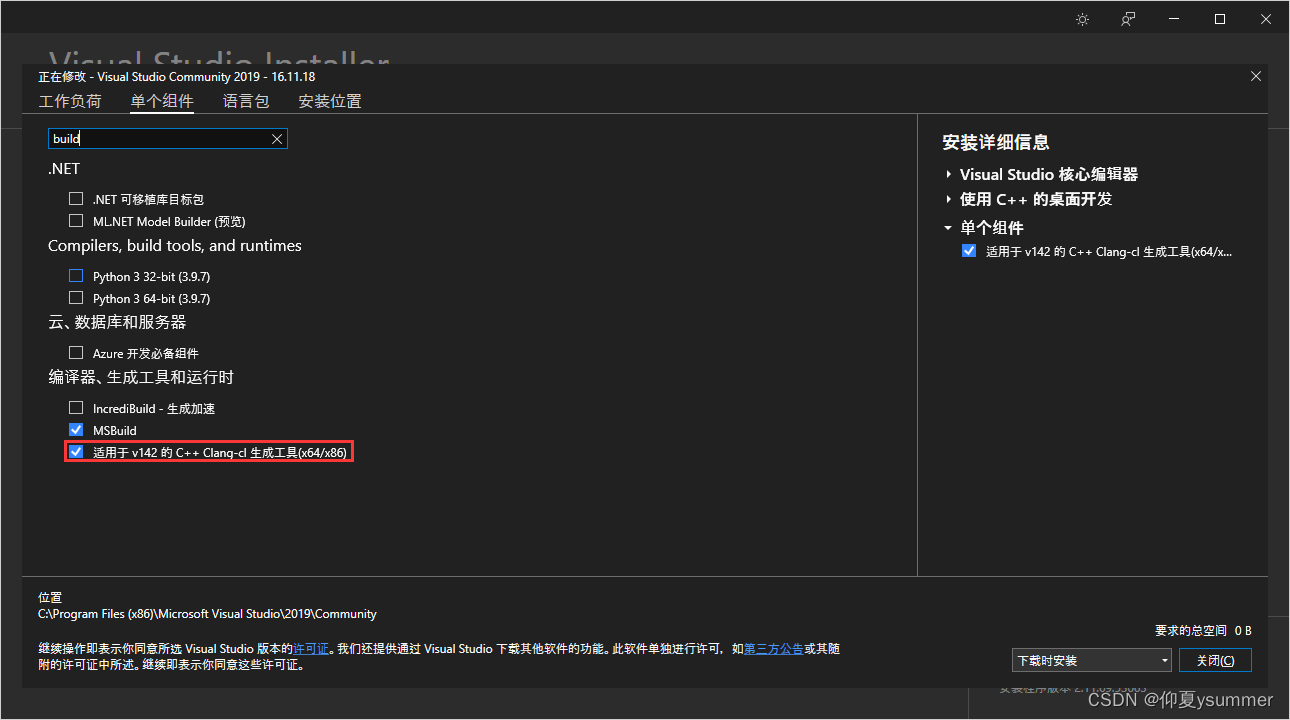The image size is (1290, 720).
Task: Enable IncrediBuild 生成加速 component
Action: (76, 407)
